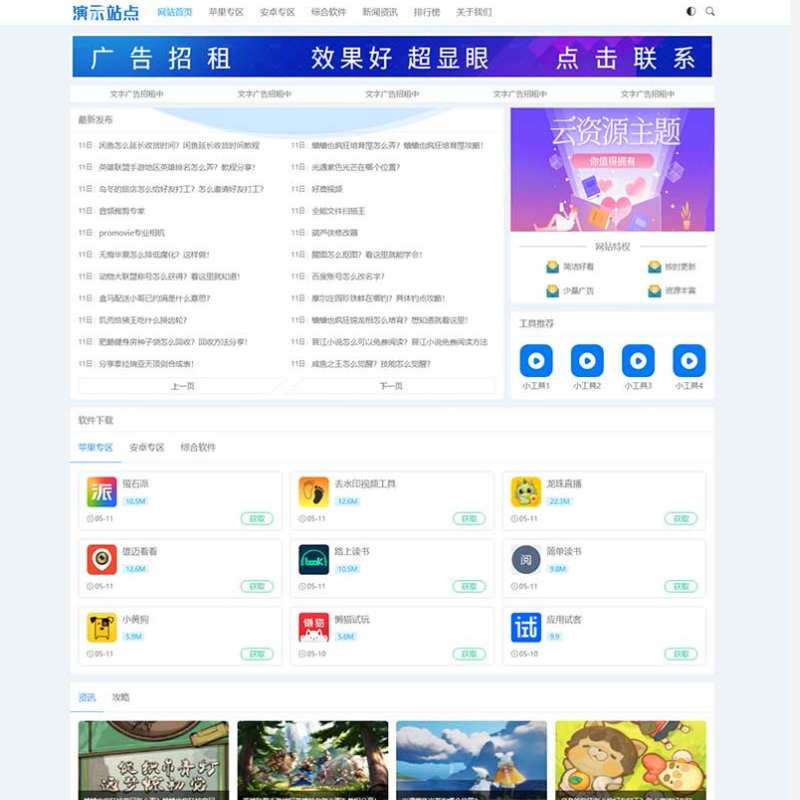The image size is (800, 800).
Task: Open 排行榜 in the navigation bar
Action: tap(427, 12)
